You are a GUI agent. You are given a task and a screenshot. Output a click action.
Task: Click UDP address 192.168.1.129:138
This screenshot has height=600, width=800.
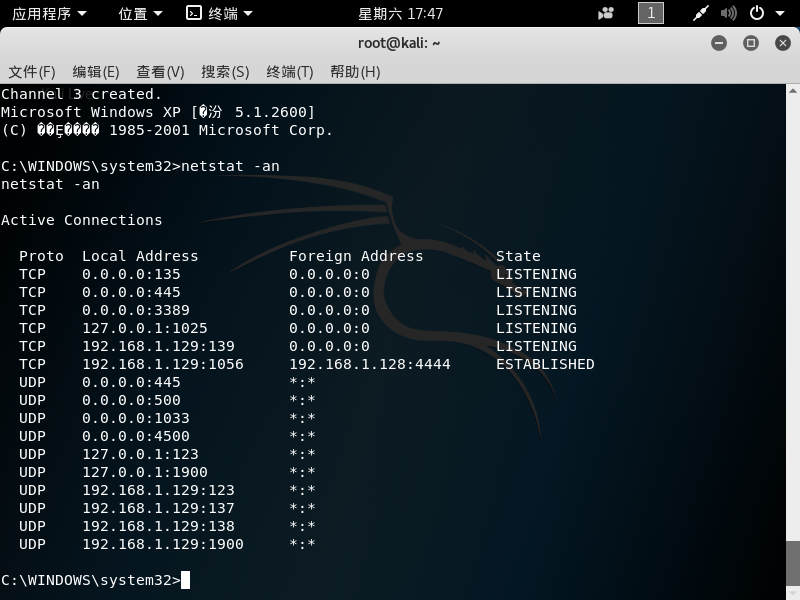[158, 526]
